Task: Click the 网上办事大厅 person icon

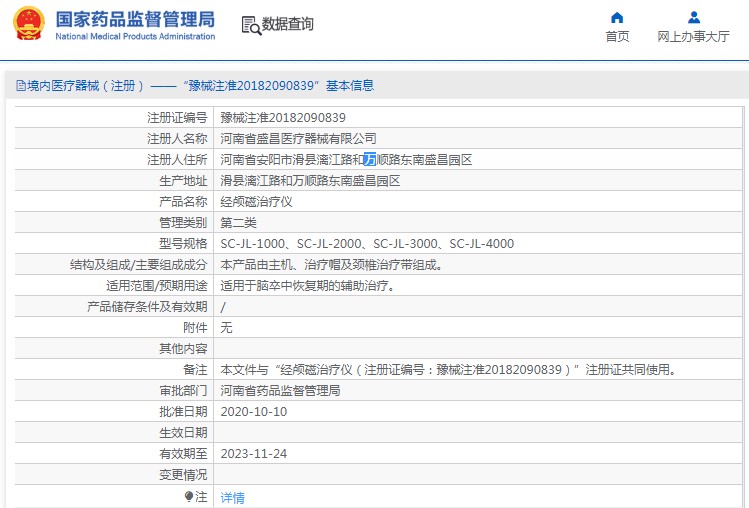Action: (x=694, y=17)
